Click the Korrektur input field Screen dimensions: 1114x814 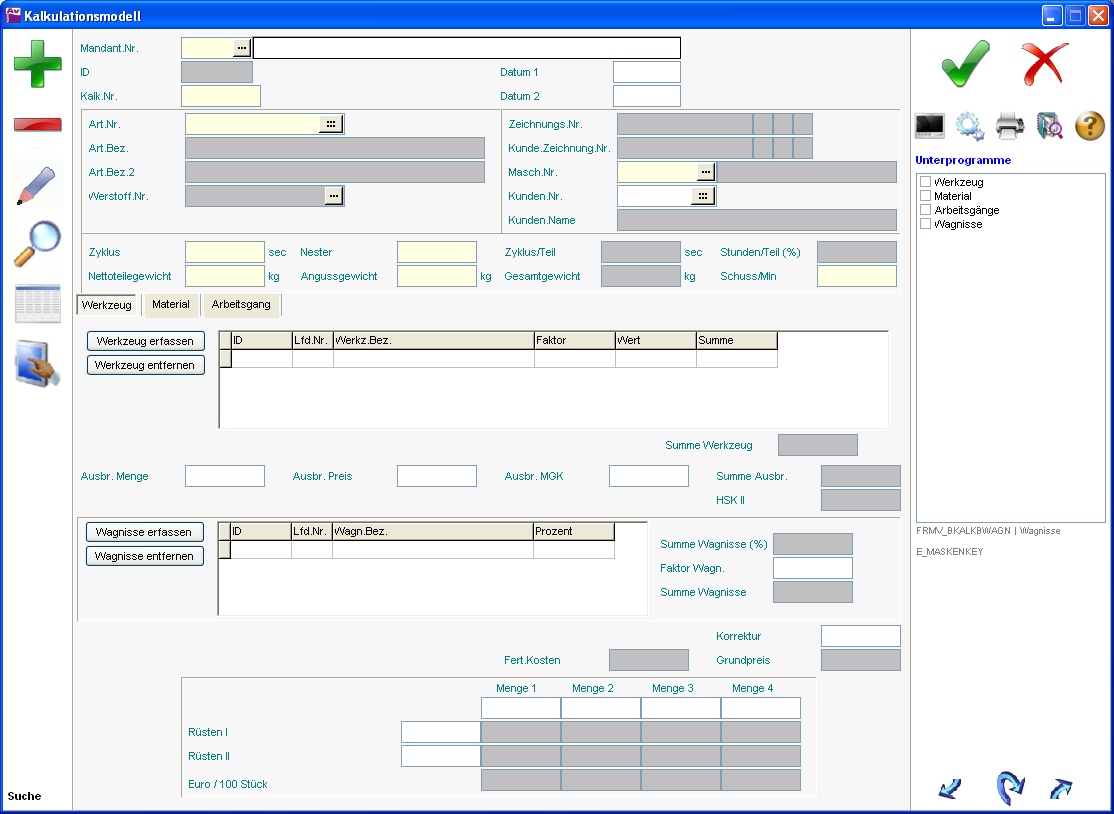(860, 636)
